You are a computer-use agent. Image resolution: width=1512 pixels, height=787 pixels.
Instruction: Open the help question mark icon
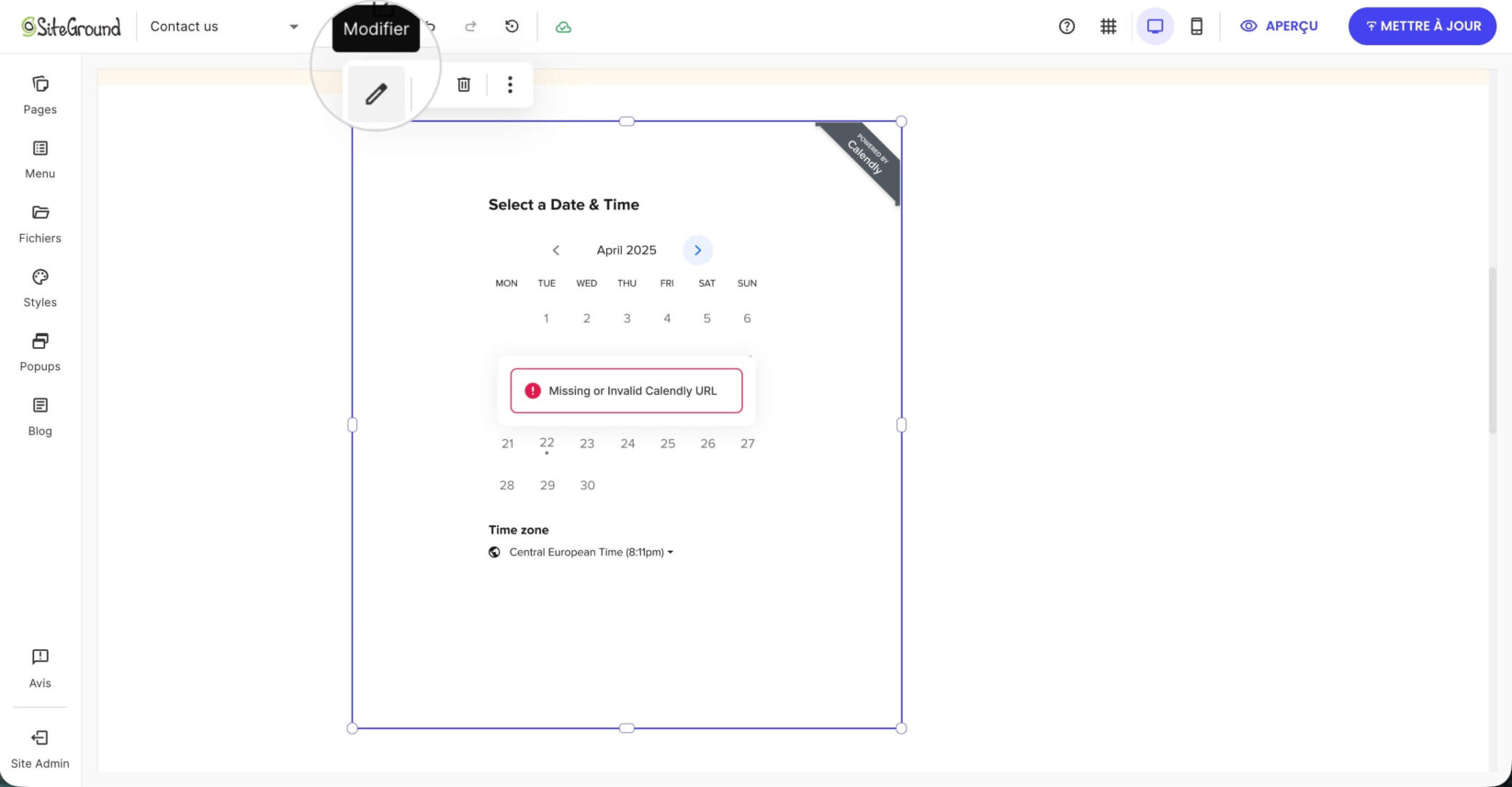click(x=1066, y=27)
